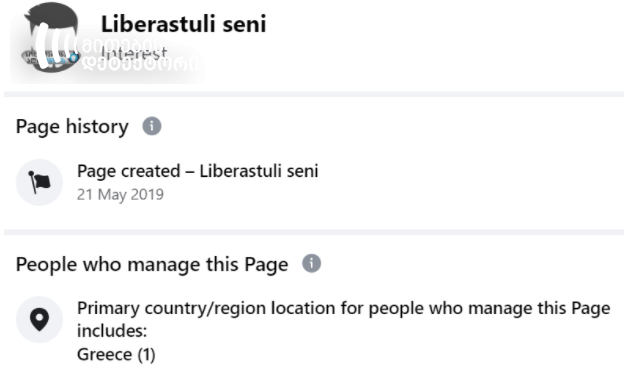The height and width of the screenshot is (375, 624).
Task: Open the Liberastuli seni page title
Action: [x=183, y=24]
